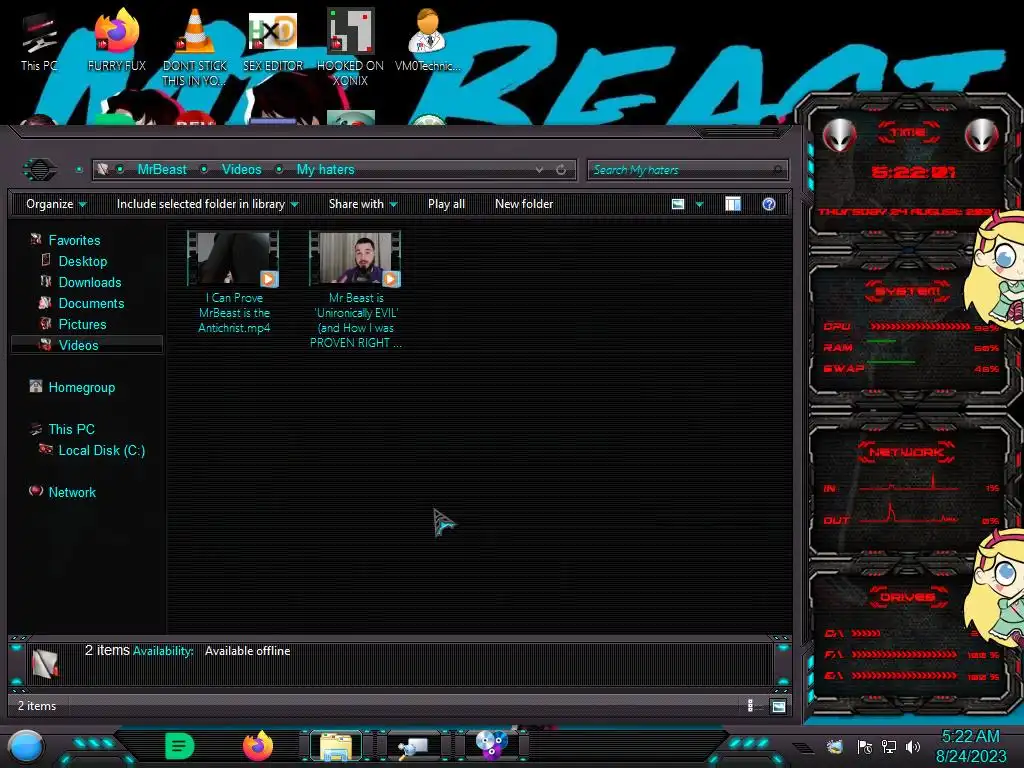Open the VM0Technic desktop shortcut

pos(427,42)
